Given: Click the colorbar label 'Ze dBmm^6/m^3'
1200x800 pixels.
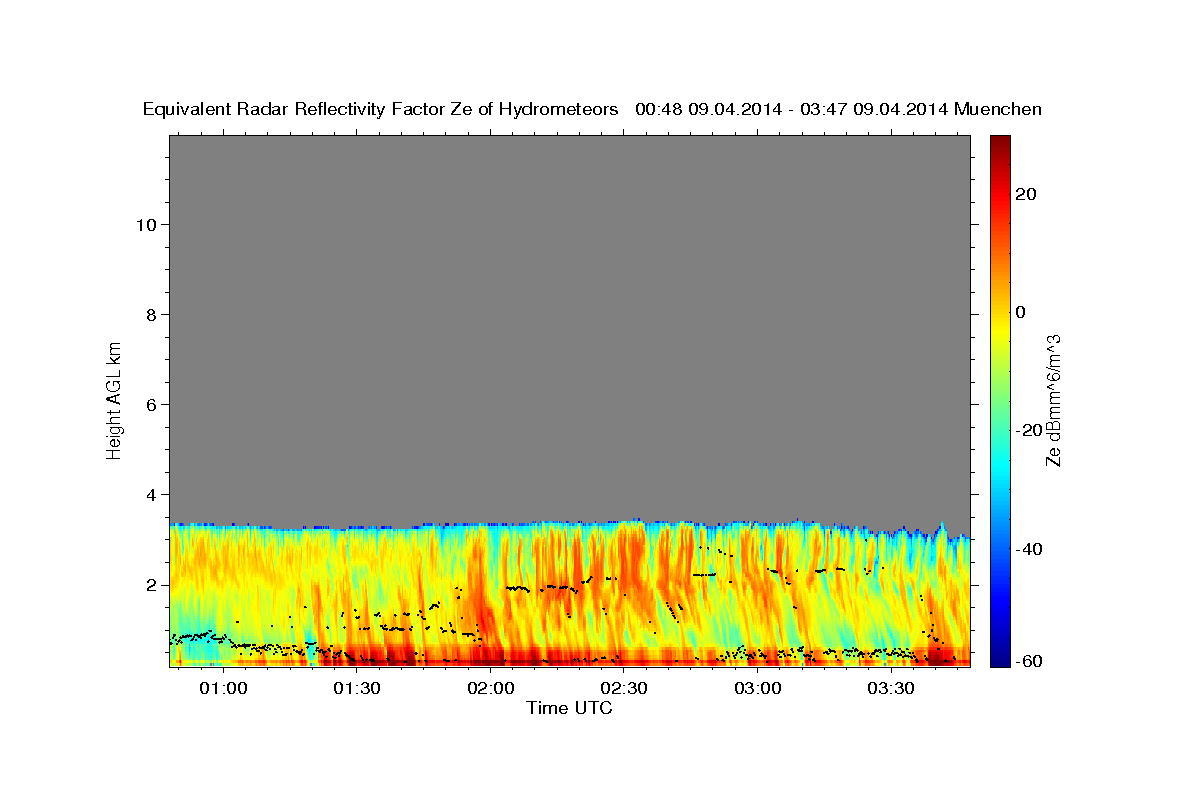Looking at the screenshot, I should point(1053,400).
